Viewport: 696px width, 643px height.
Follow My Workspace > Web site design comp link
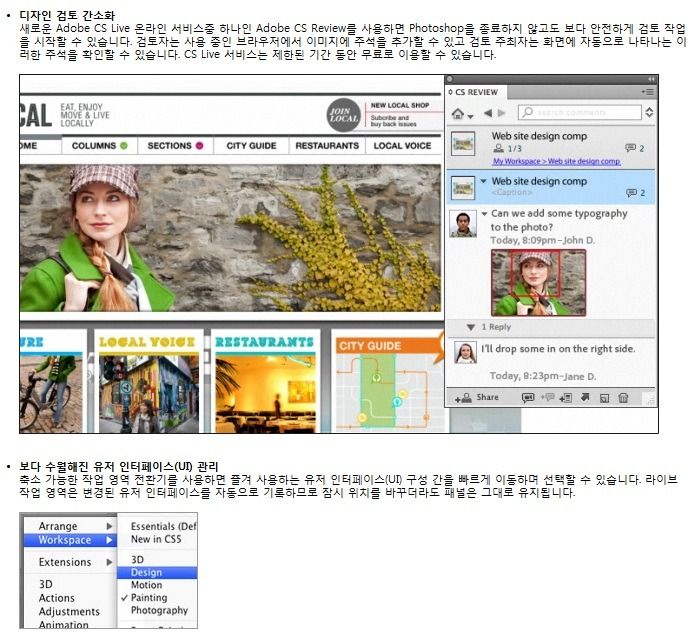pyautogui.click(x=557, y=161)
